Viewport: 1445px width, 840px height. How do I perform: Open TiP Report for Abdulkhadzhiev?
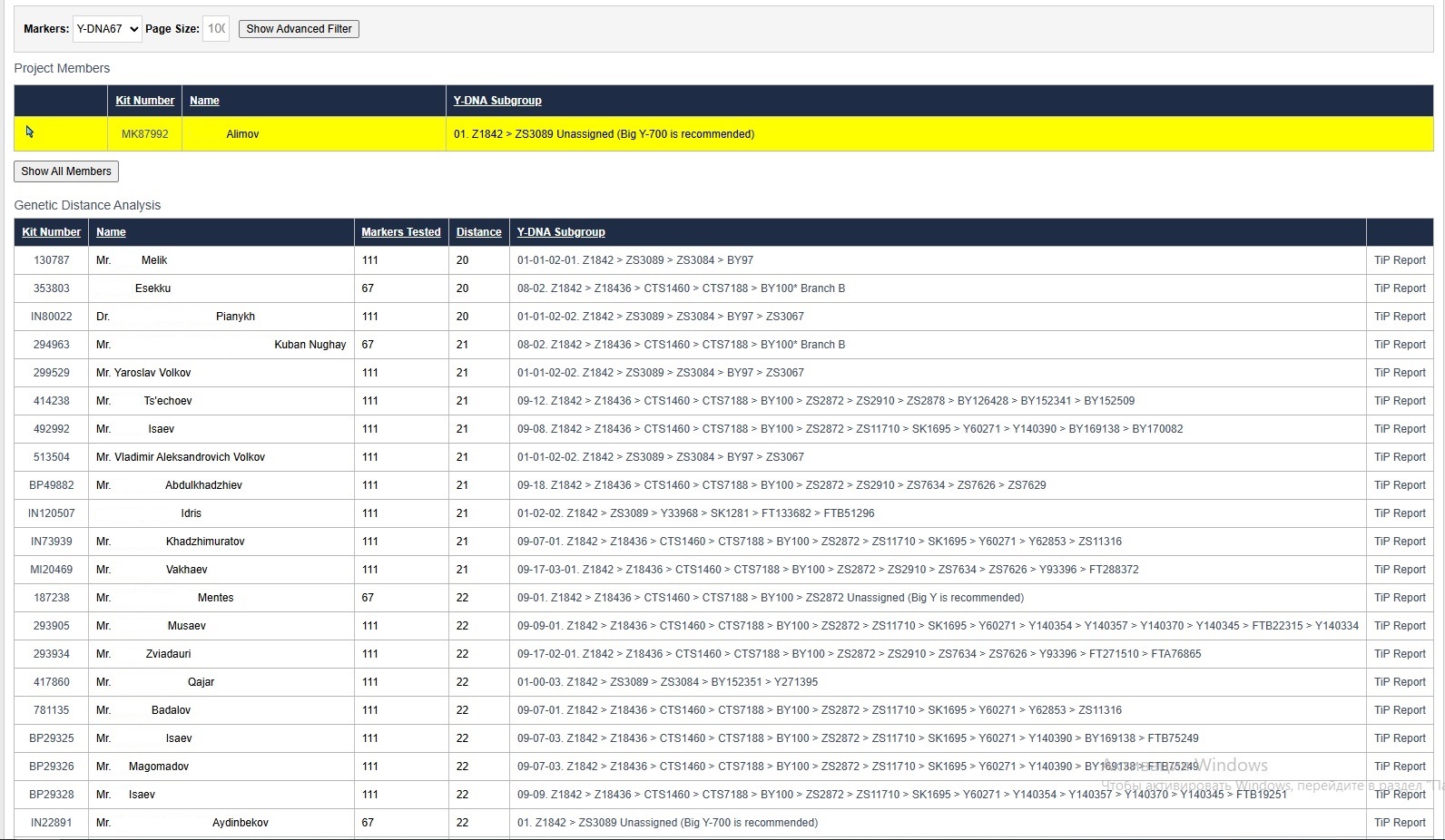pos(1400,485)
